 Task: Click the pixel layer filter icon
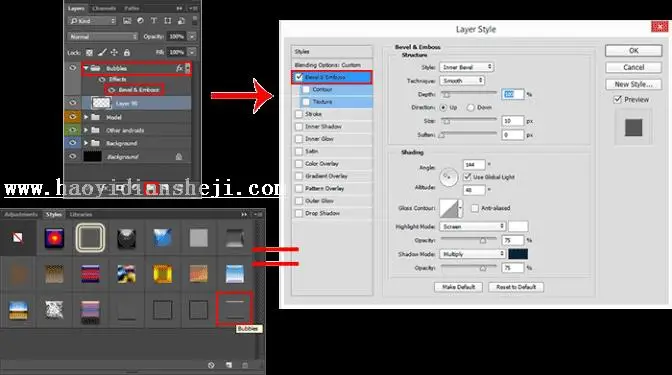point(127,21)
